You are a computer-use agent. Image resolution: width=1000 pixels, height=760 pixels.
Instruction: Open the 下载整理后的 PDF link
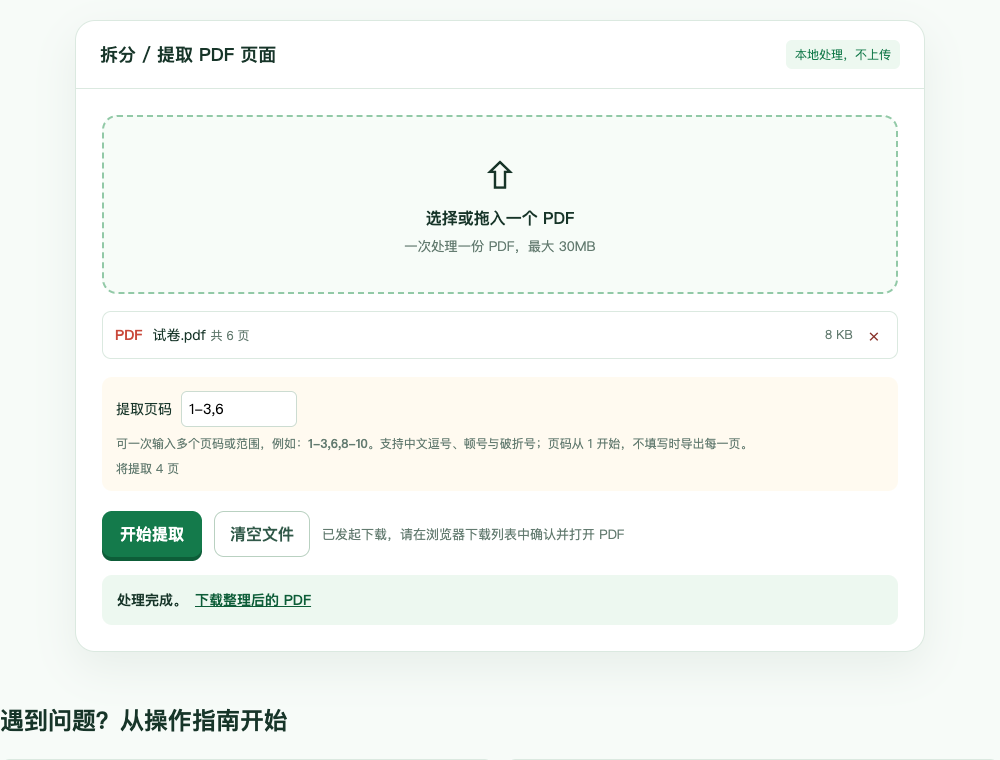click(253, 600)
